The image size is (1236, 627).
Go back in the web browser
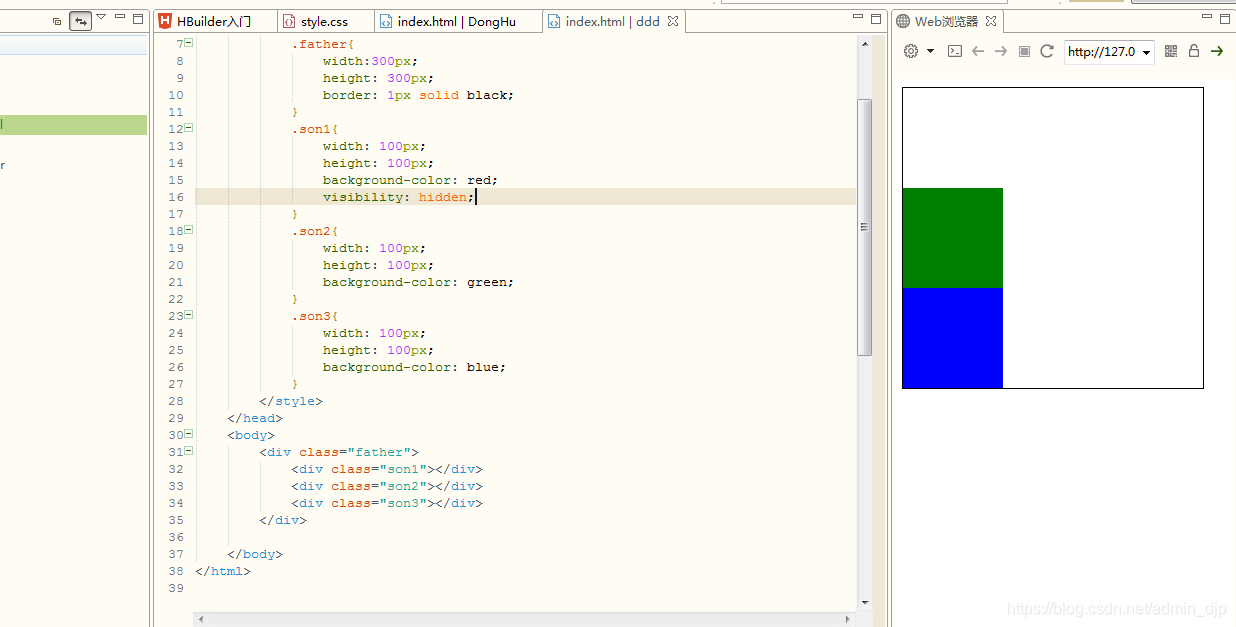978,51
